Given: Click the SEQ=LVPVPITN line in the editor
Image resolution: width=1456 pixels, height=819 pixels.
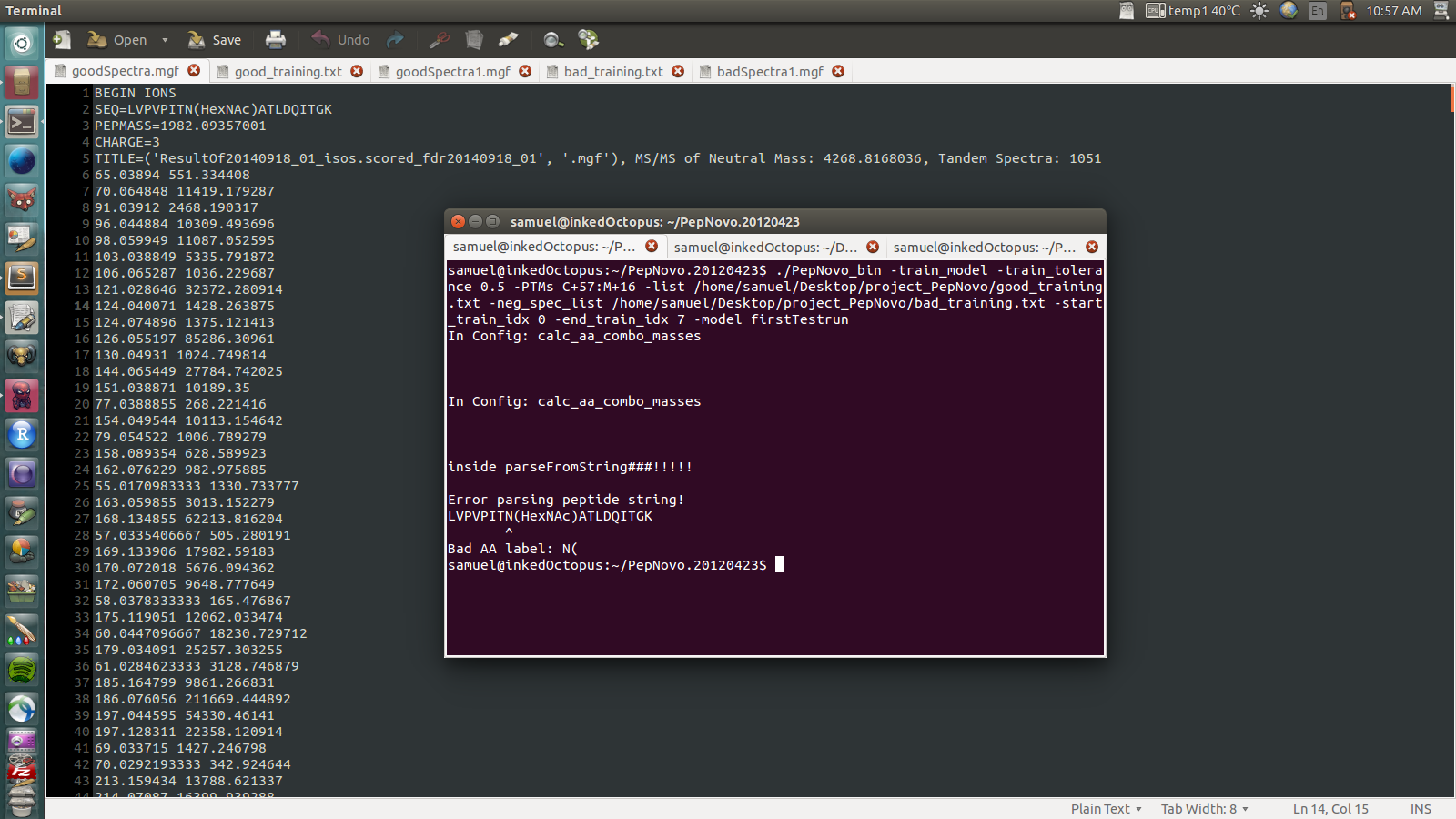Looking at the screenshot, I should point(213,109).
